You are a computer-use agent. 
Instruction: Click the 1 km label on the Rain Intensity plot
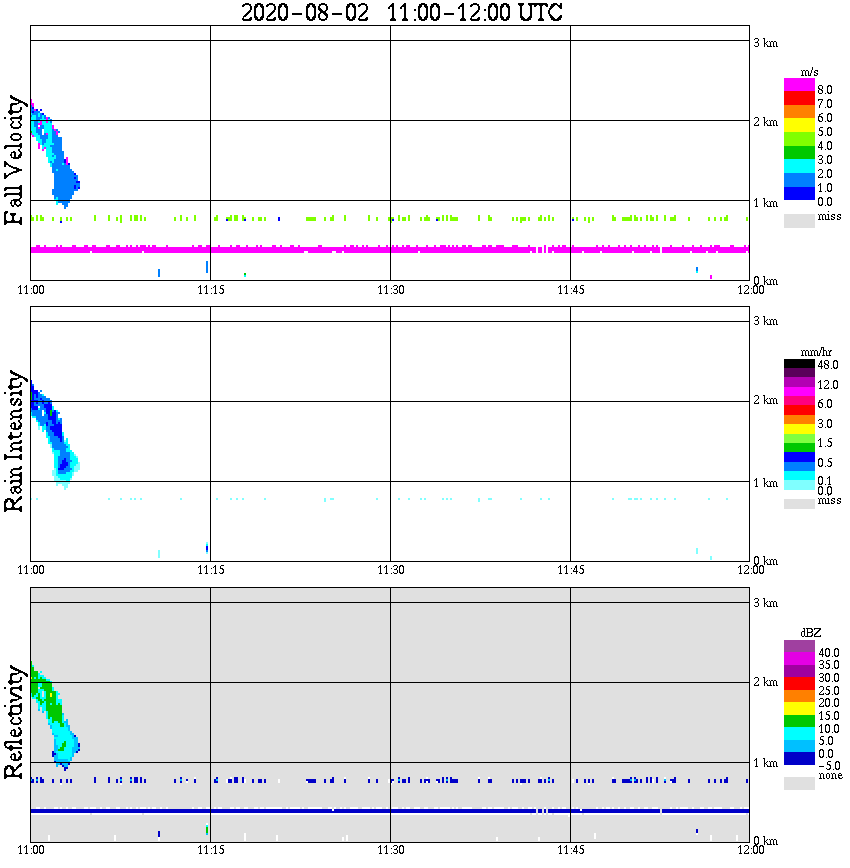tap(765, 483)
